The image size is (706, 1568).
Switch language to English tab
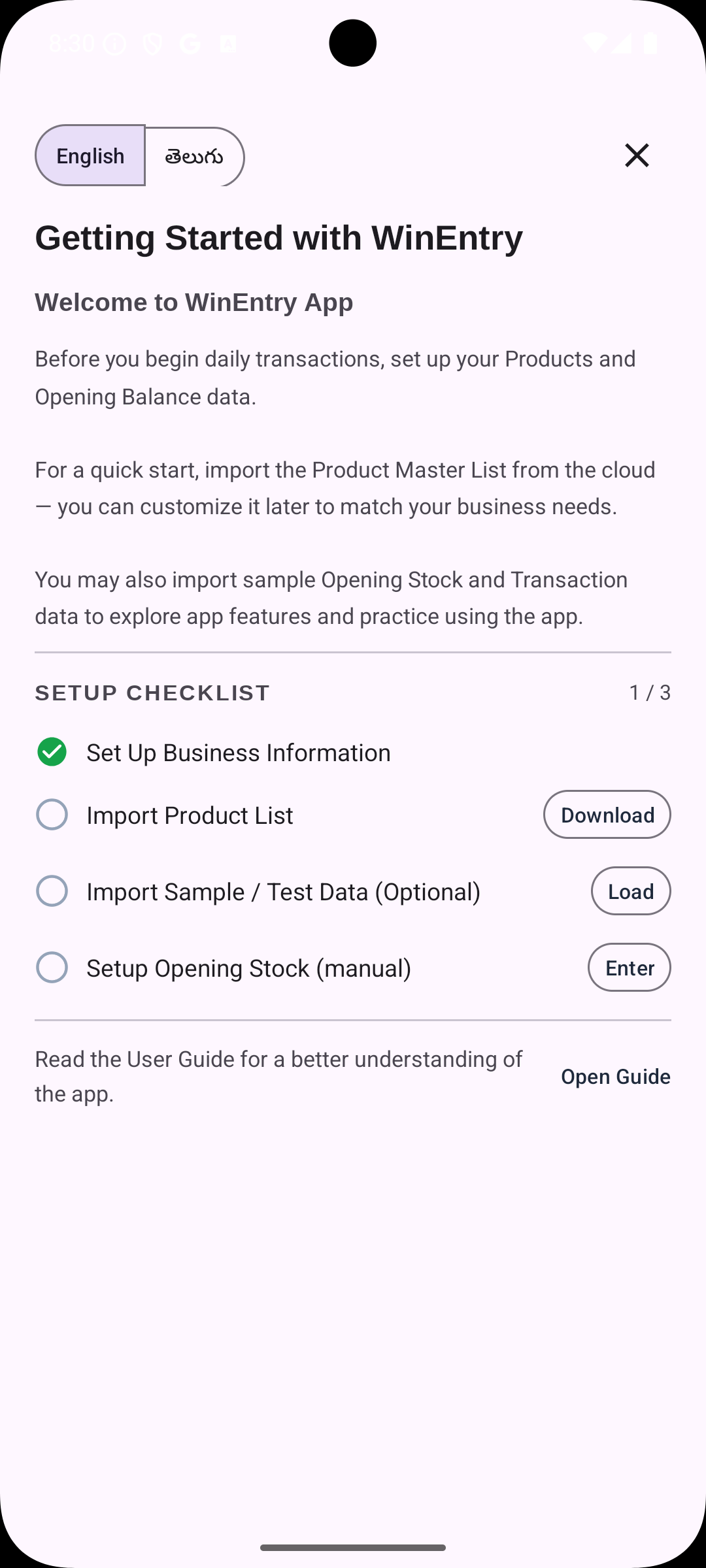pyautogui.click(x=90, y=155)
